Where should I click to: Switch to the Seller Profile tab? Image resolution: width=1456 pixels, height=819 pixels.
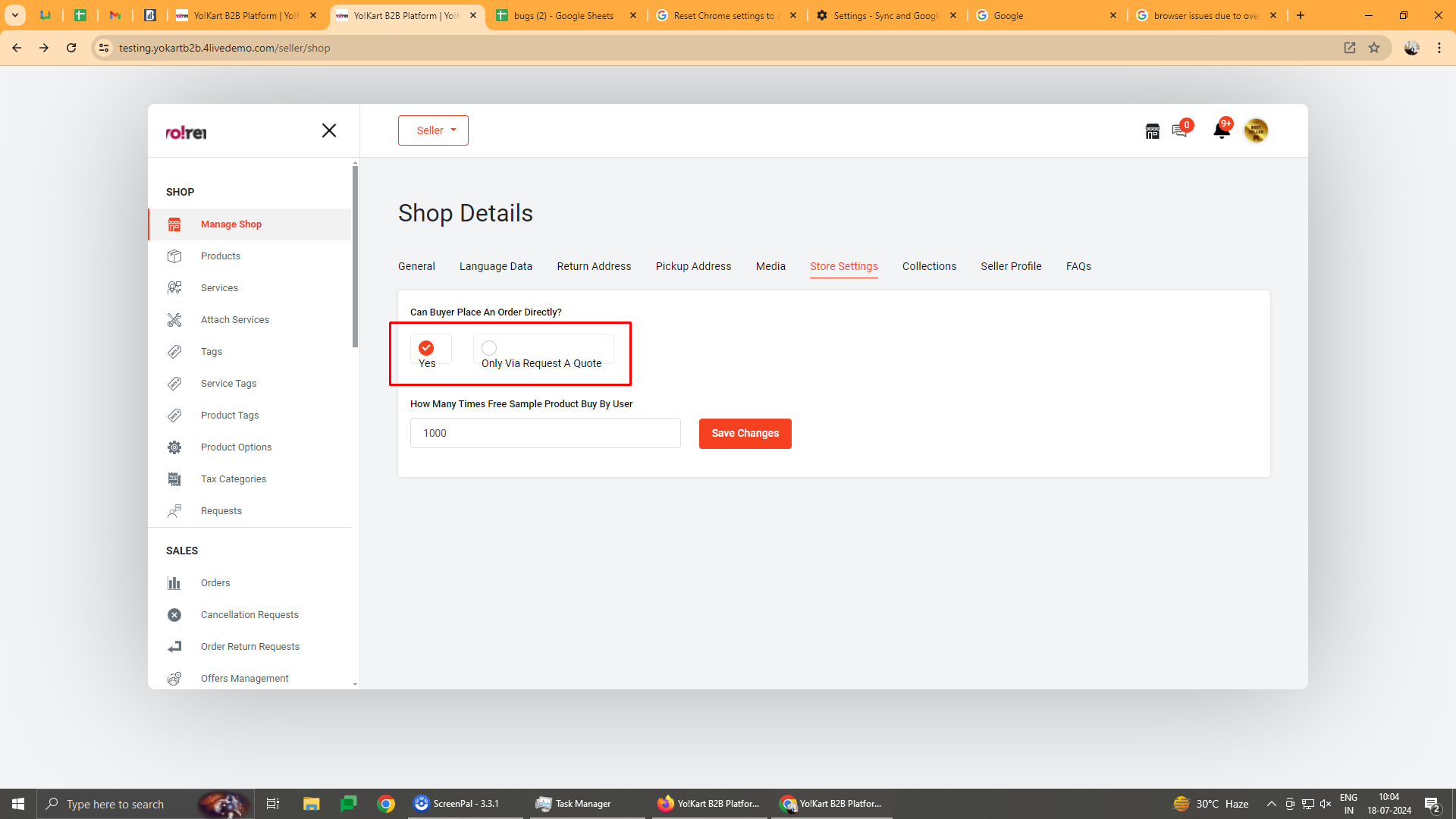pyautogui.click(x=1011, y=266)
